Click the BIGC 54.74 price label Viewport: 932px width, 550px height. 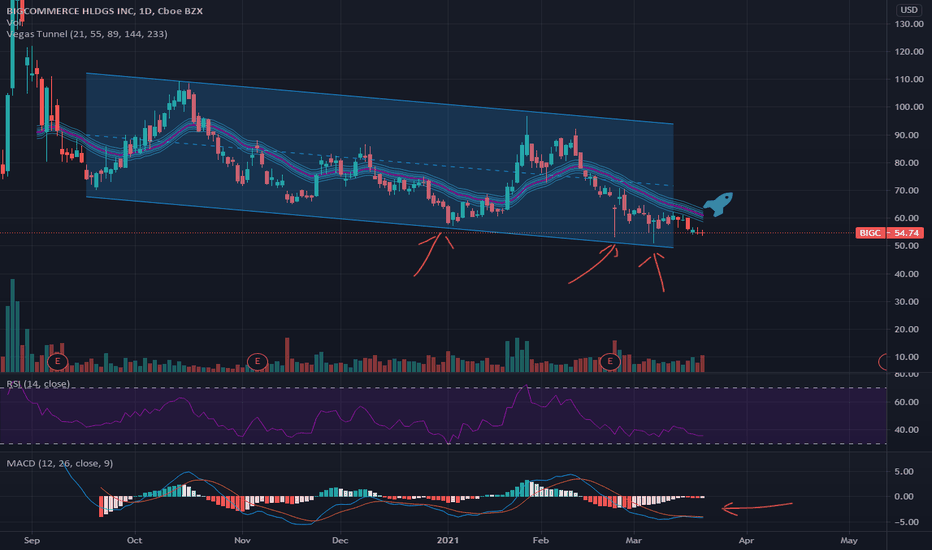point(890,232)
